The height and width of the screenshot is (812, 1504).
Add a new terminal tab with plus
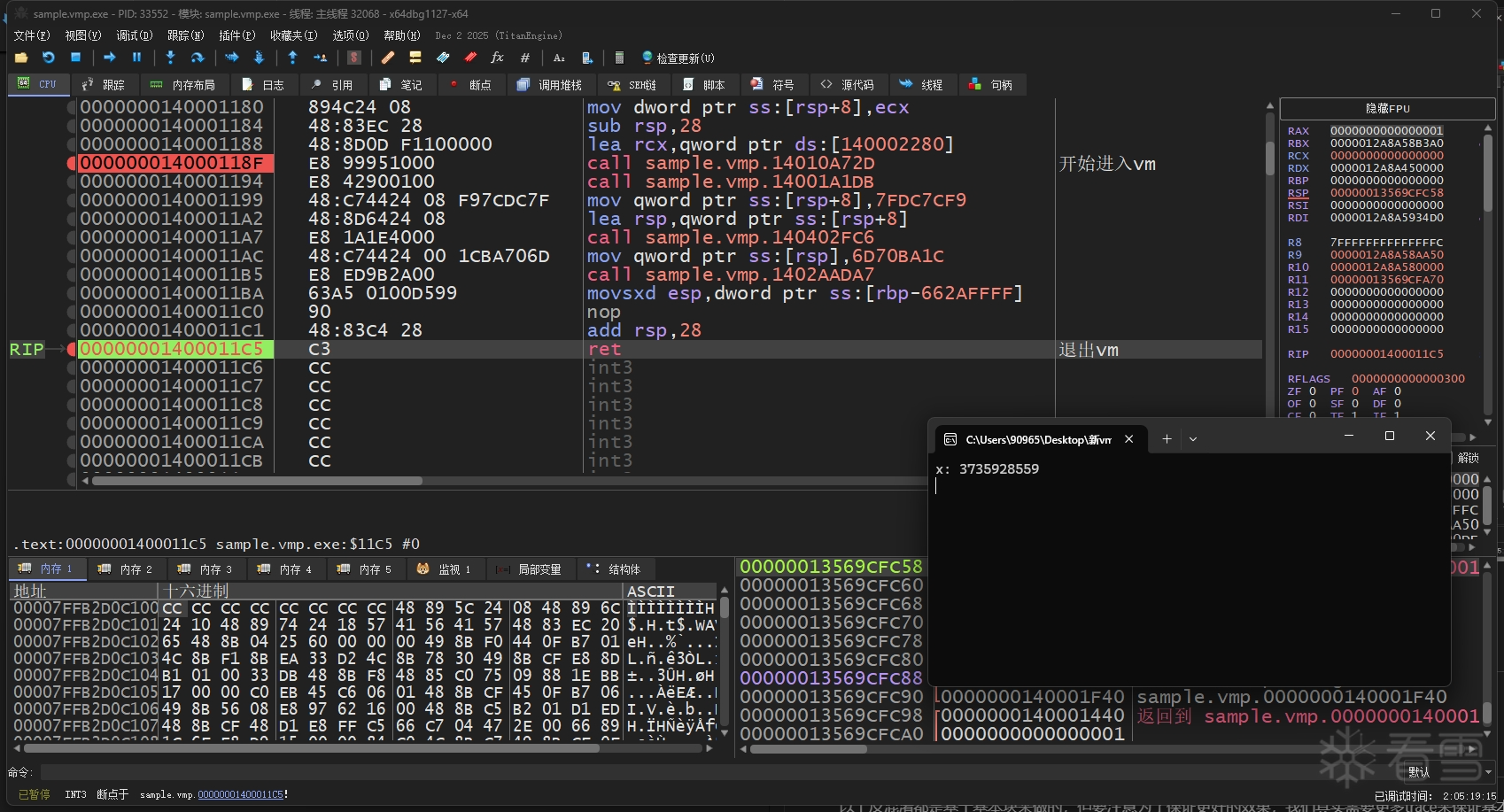click(1167, 439)
